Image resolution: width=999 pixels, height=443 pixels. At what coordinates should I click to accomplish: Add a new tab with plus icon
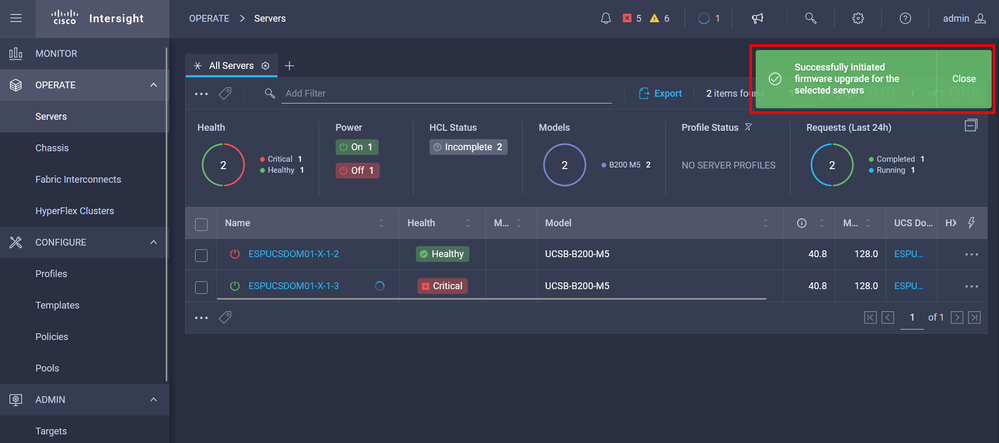point(289,66)
